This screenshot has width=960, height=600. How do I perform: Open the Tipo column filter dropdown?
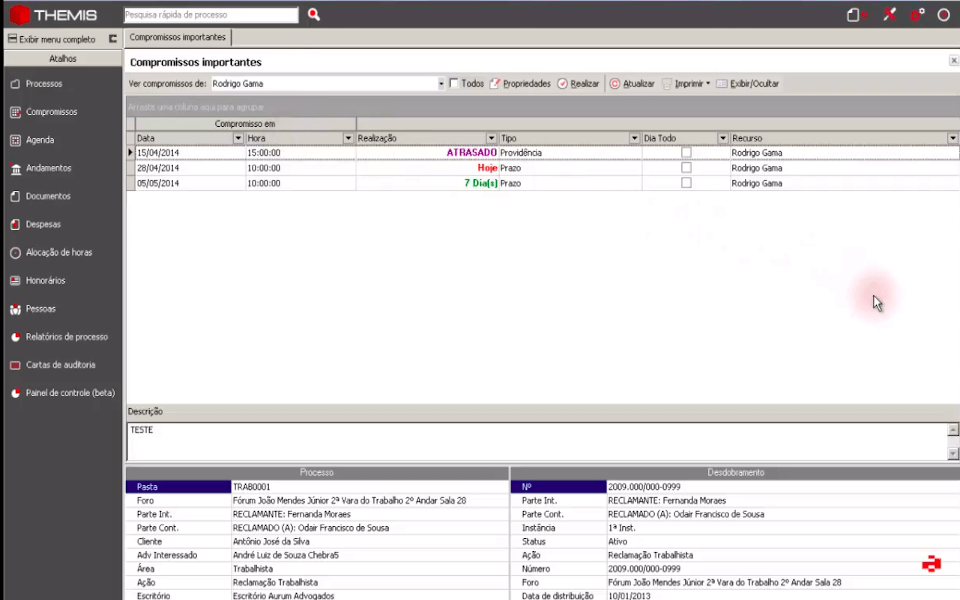tap(634, 138)
